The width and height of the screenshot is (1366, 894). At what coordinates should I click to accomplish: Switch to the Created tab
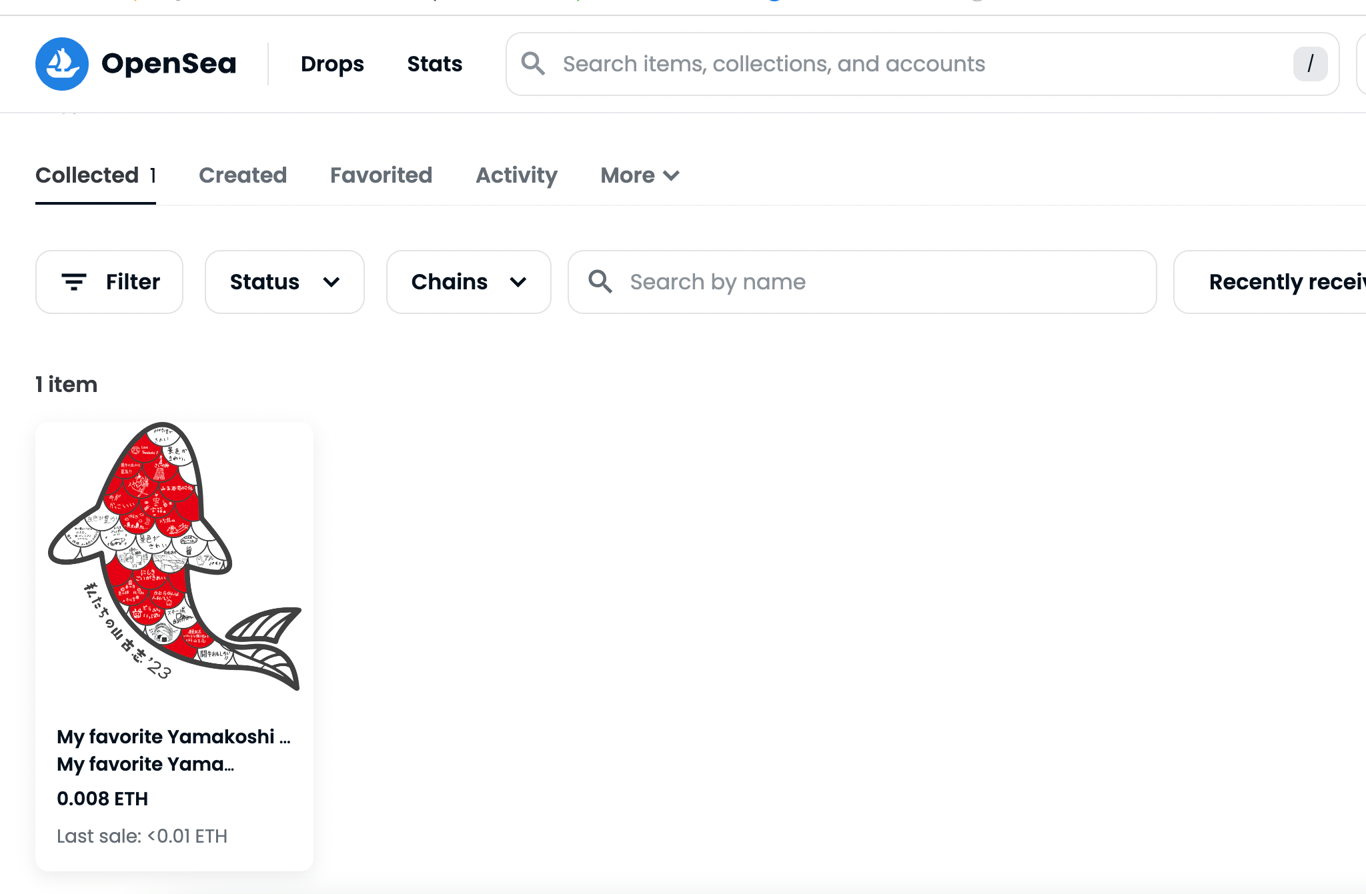(x=243, y=176)
